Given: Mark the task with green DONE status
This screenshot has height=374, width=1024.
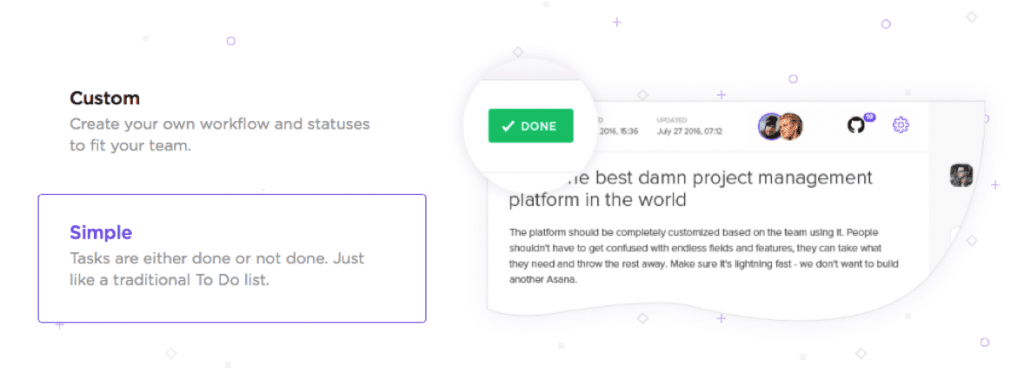Looking at the screenshot, I should [x=530, y=126].
